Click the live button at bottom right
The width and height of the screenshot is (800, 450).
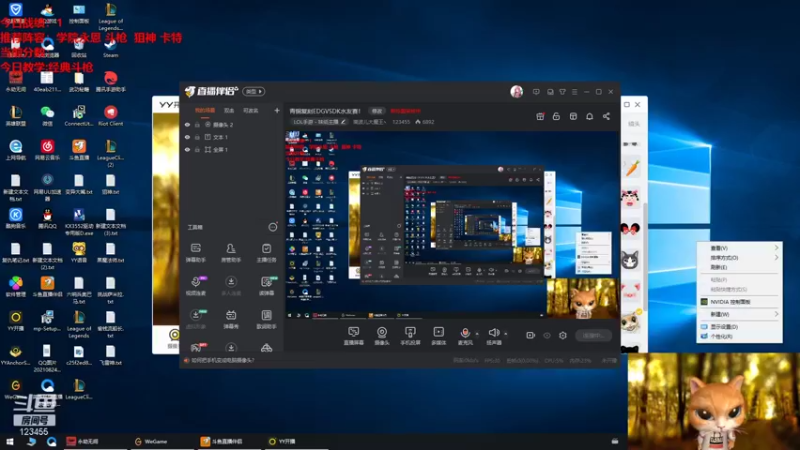[593, 335]
